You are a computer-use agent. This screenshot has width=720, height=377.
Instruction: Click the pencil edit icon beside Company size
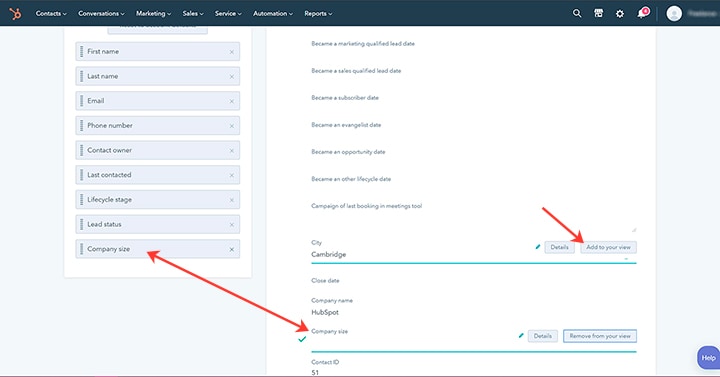pyautogui.click(x=521, y=336)
